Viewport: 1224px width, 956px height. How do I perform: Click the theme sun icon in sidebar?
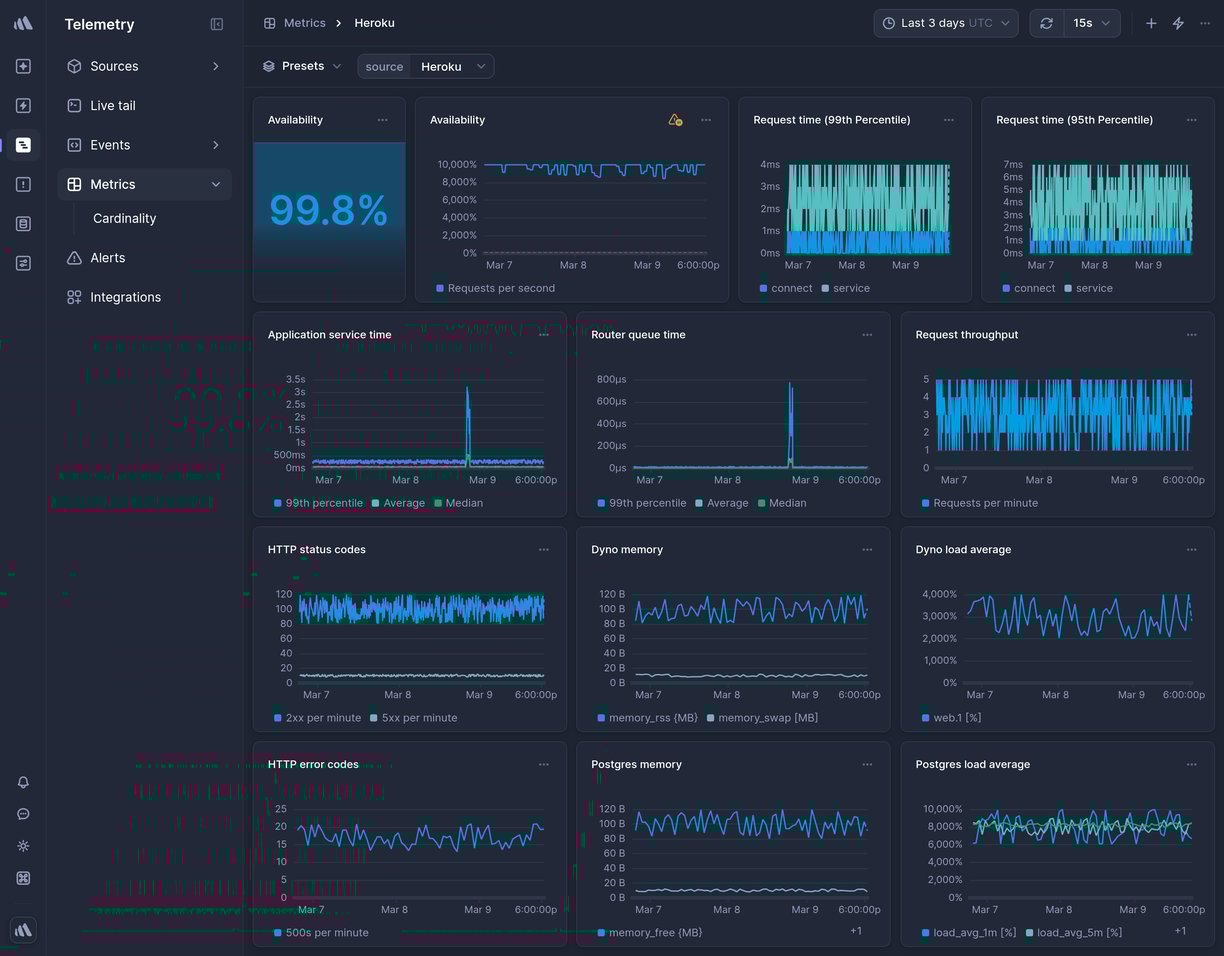pyautogui.click(x=23, y=846)
